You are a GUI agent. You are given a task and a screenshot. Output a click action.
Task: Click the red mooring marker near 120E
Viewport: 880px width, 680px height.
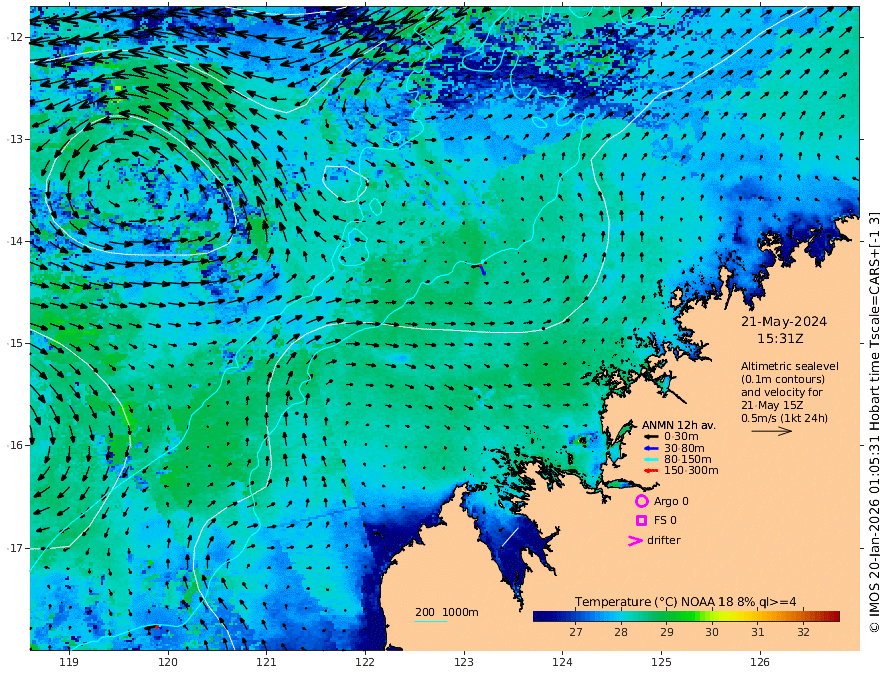(x=157, y=627)
